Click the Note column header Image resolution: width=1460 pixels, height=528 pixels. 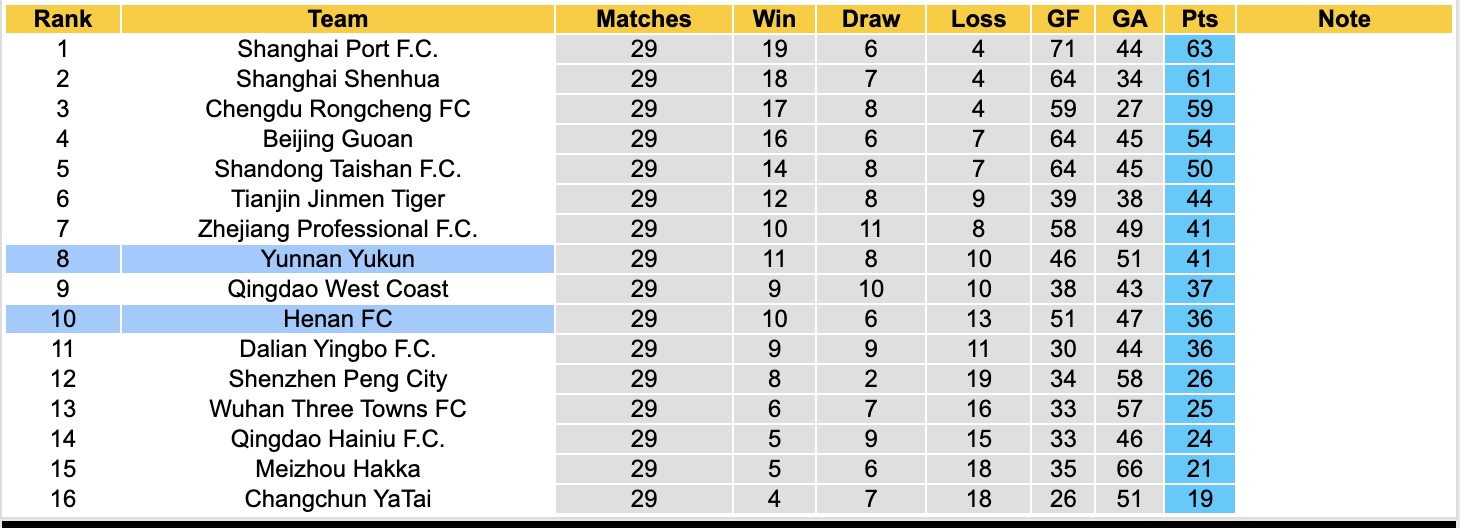[x=1344, y=19]
